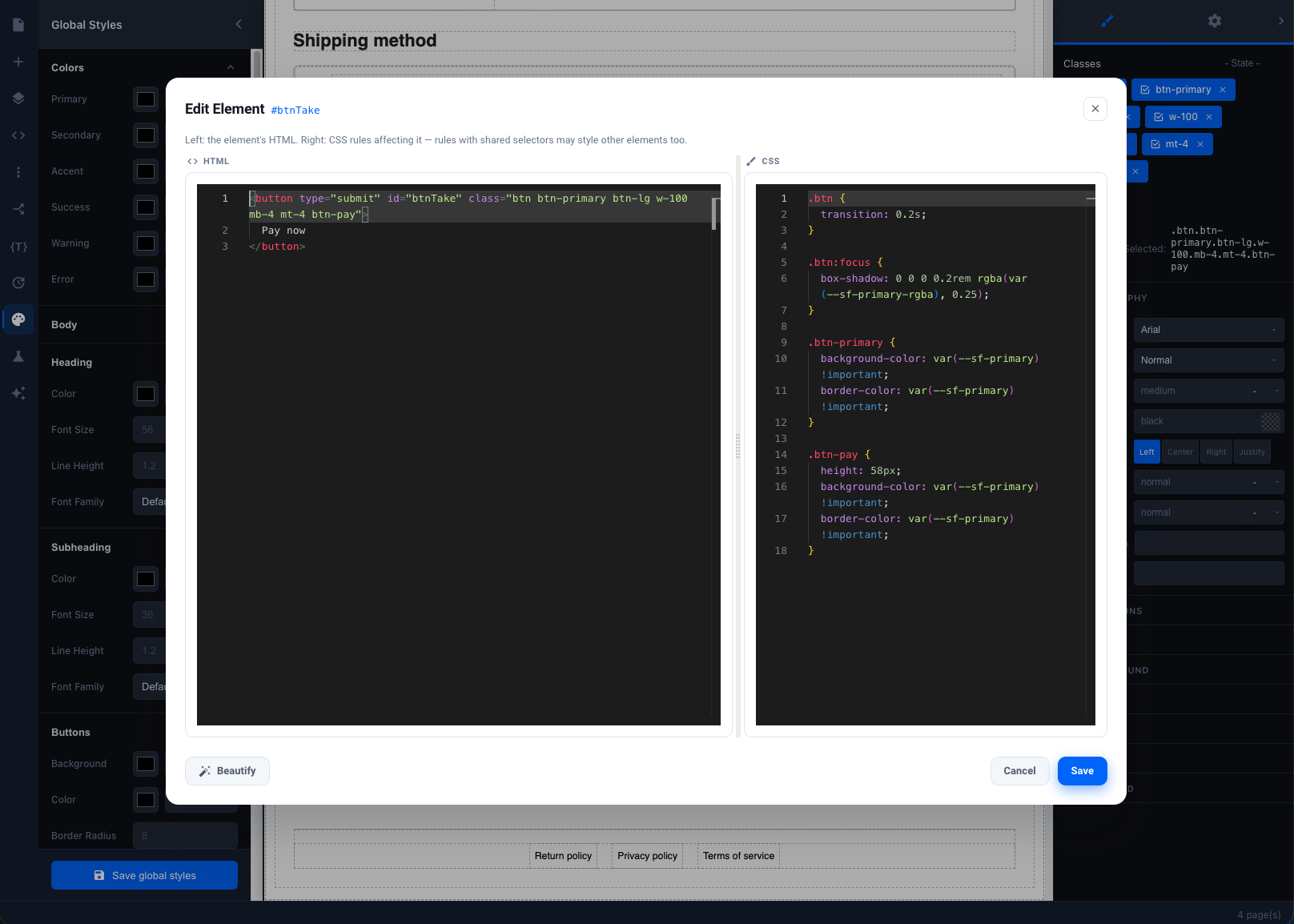Screen dimensions: 1294x924
Task: Click Save global styles button
Action: pyautogui.click(x=144, y=875)
